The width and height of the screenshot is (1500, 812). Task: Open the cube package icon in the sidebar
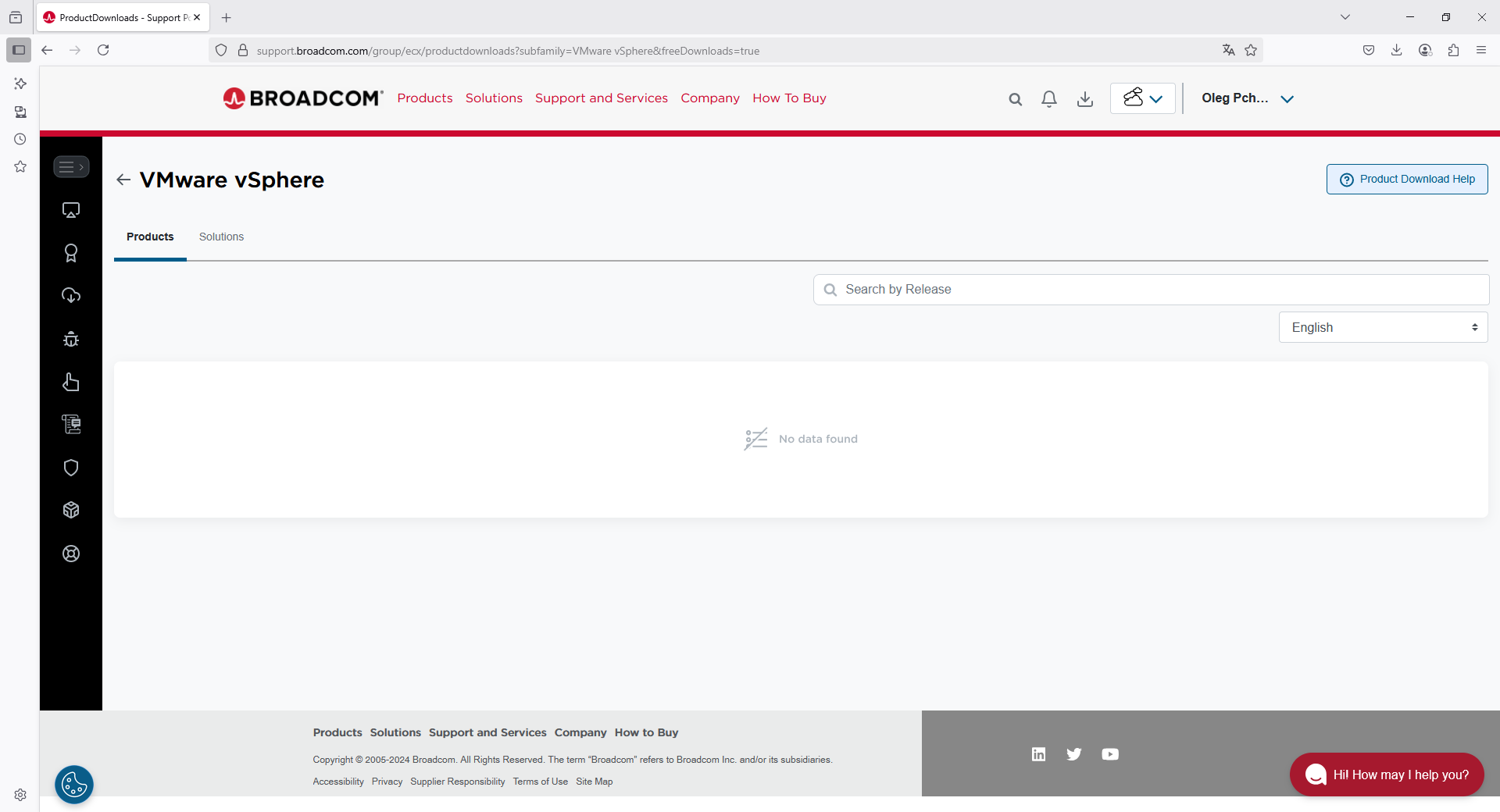(71, 510)
